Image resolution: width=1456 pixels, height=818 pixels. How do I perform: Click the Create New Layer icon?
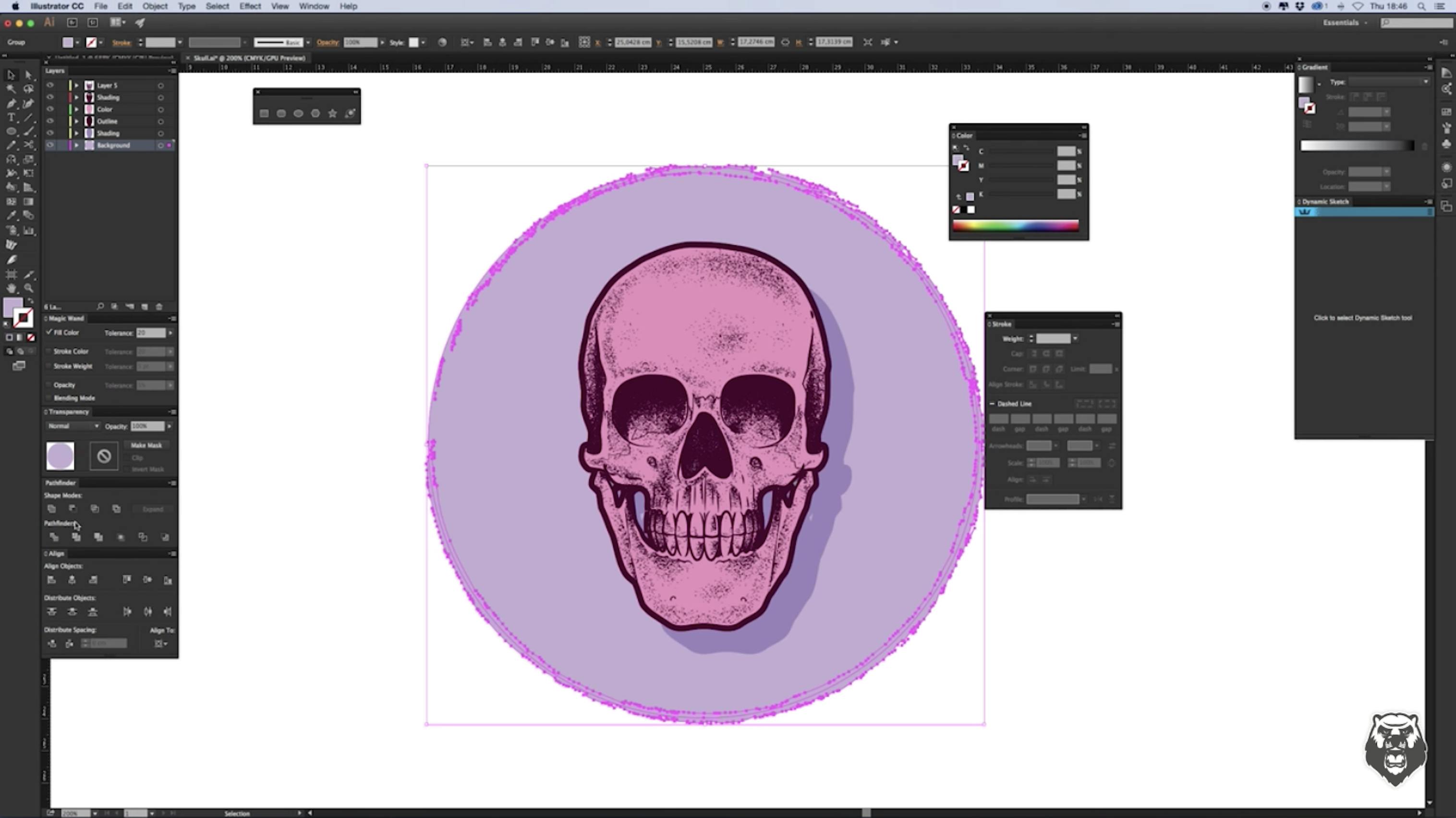144,307
